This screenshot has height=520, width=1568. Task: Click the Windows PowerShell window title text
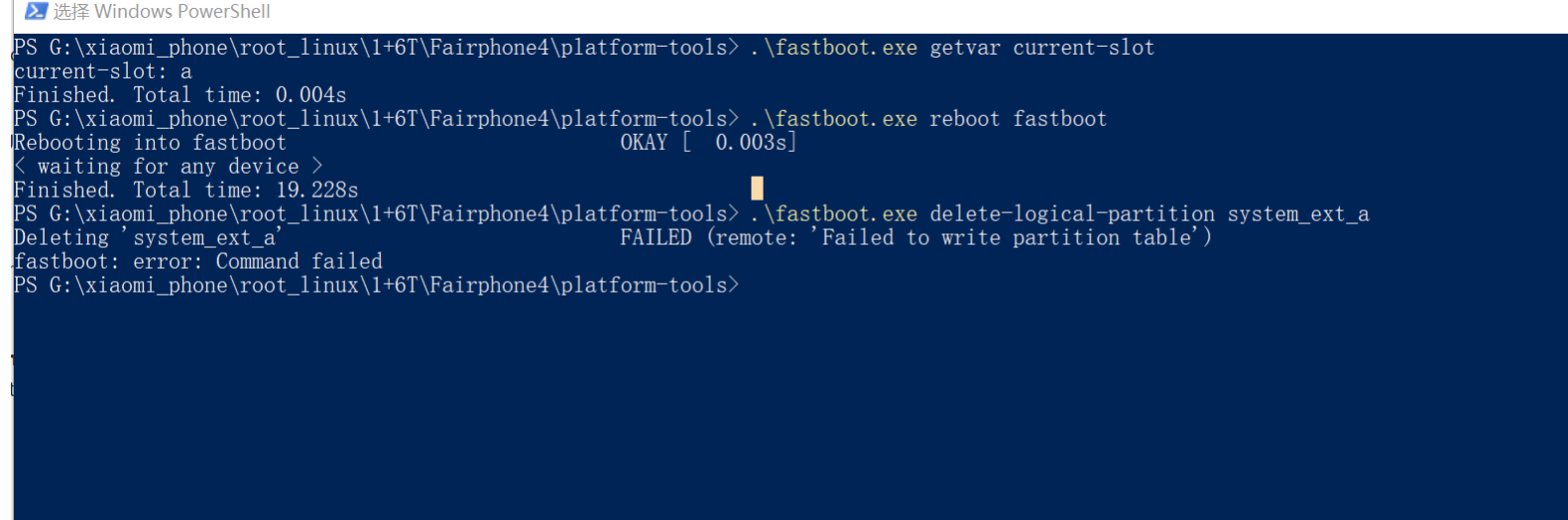(162, 11)
